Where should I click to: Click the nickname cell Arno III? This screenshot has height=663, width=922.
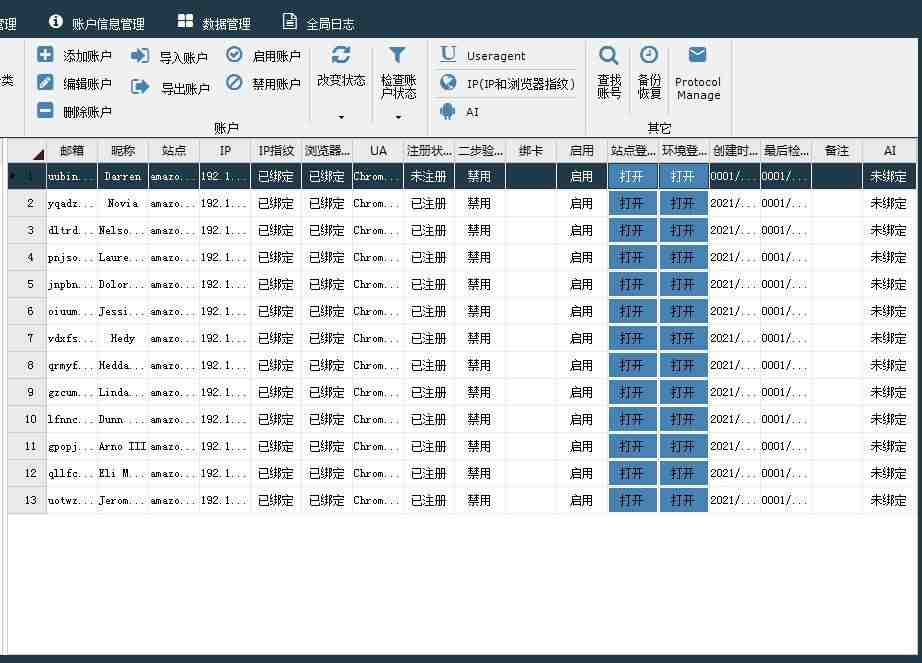[x=123, y=447]
